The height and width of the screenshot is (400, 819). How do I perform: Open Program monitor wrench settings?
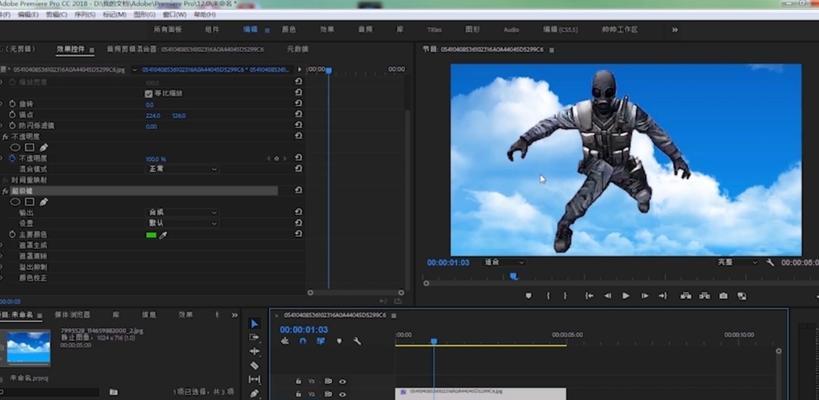click(770, 263)
